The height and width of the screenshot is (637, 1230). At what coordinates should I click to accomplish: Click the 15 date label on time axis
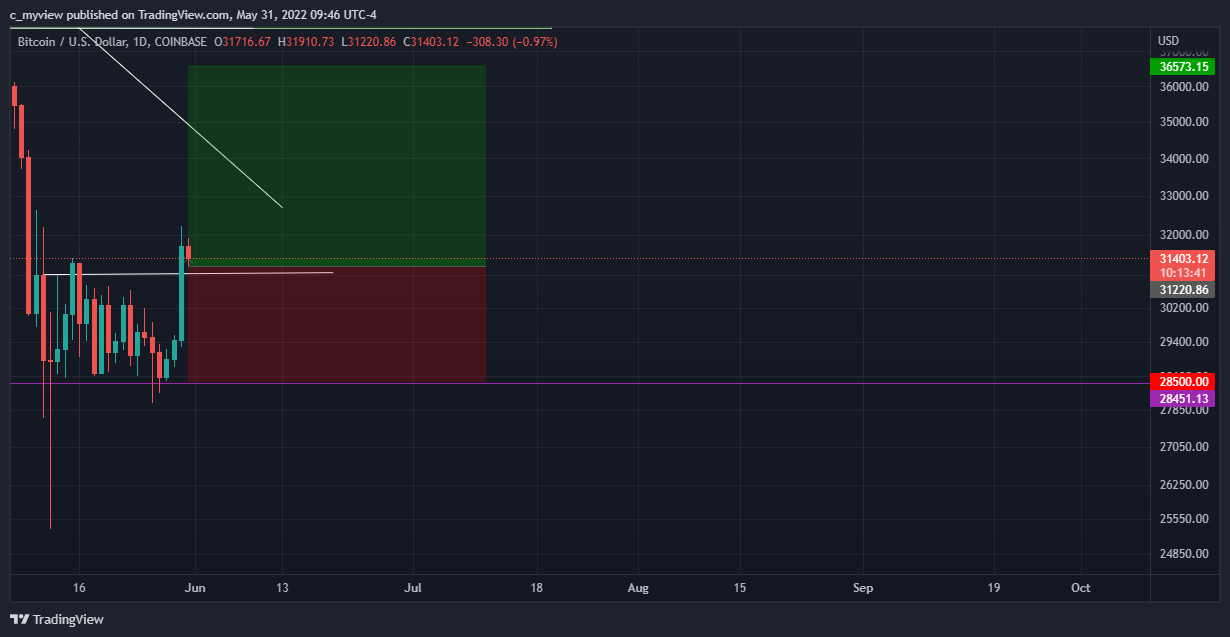tap(739, 588)
